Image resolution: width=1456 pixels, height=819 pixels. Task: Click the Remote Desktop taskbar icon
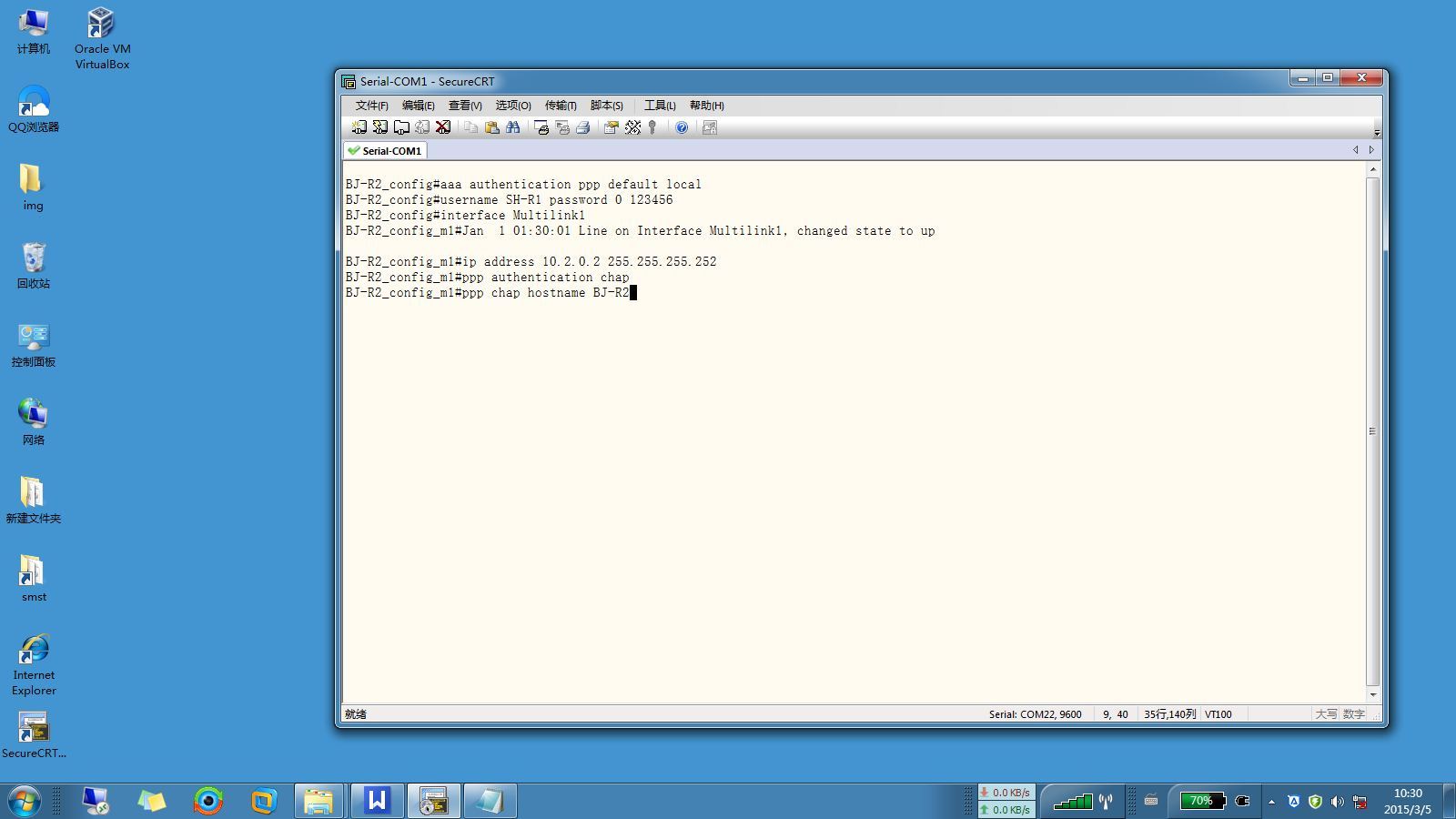tap(95, 801)
